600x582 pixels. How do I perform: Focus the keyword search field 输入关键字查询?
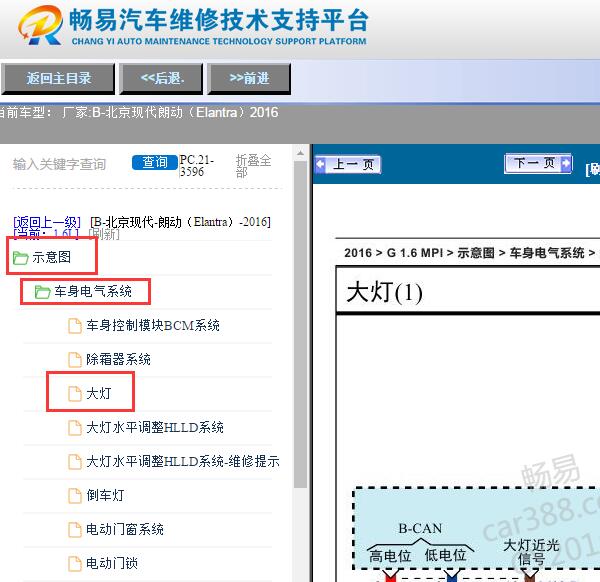[x=59, y=164]
